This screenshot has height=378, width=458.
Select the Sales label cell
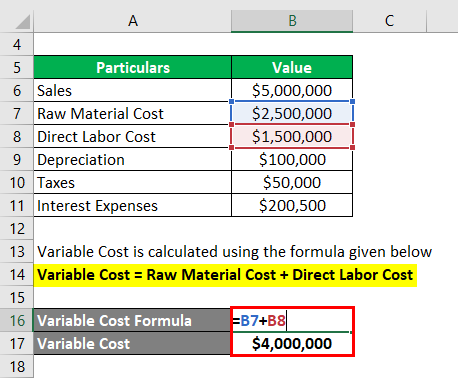click(x=133, y=90)
